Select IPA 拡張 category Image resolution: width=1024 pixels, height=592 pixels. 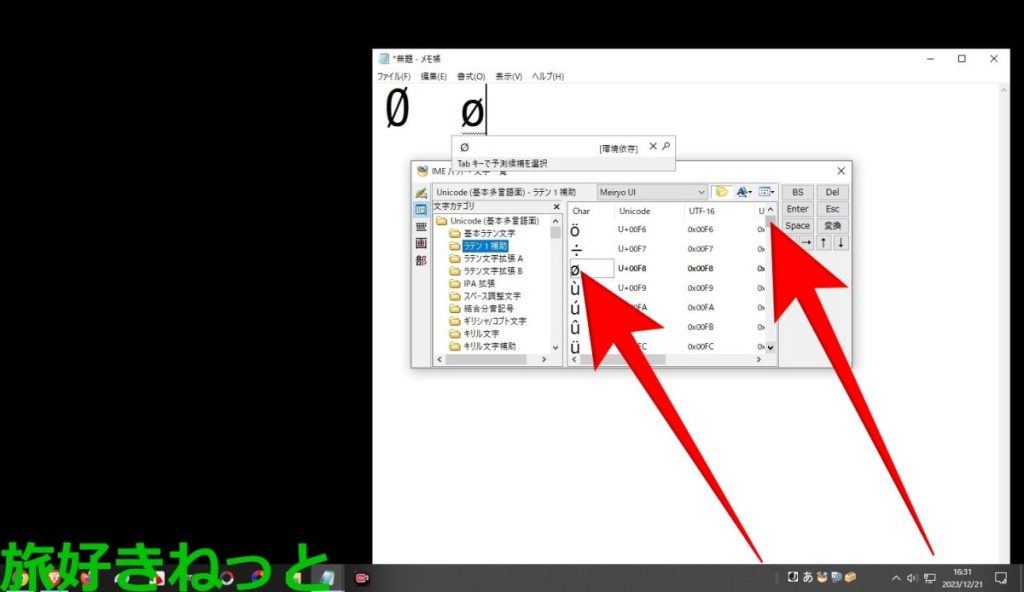[479, 284]
